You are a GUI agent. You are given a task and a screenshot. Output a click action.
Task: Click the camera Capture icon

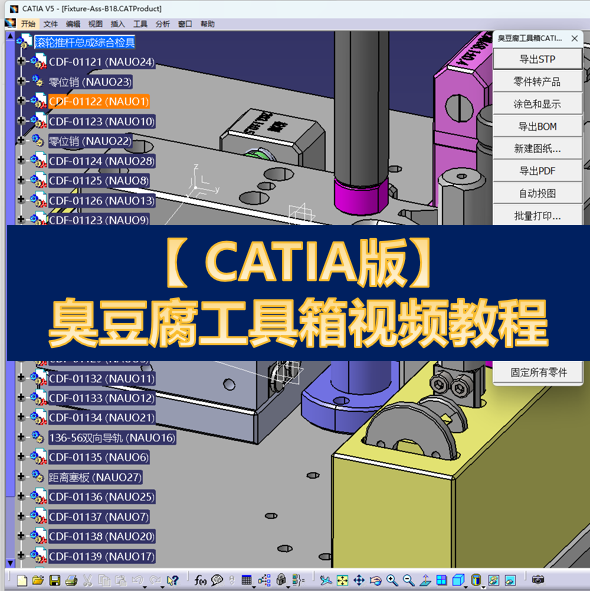(x=538, y=579)
